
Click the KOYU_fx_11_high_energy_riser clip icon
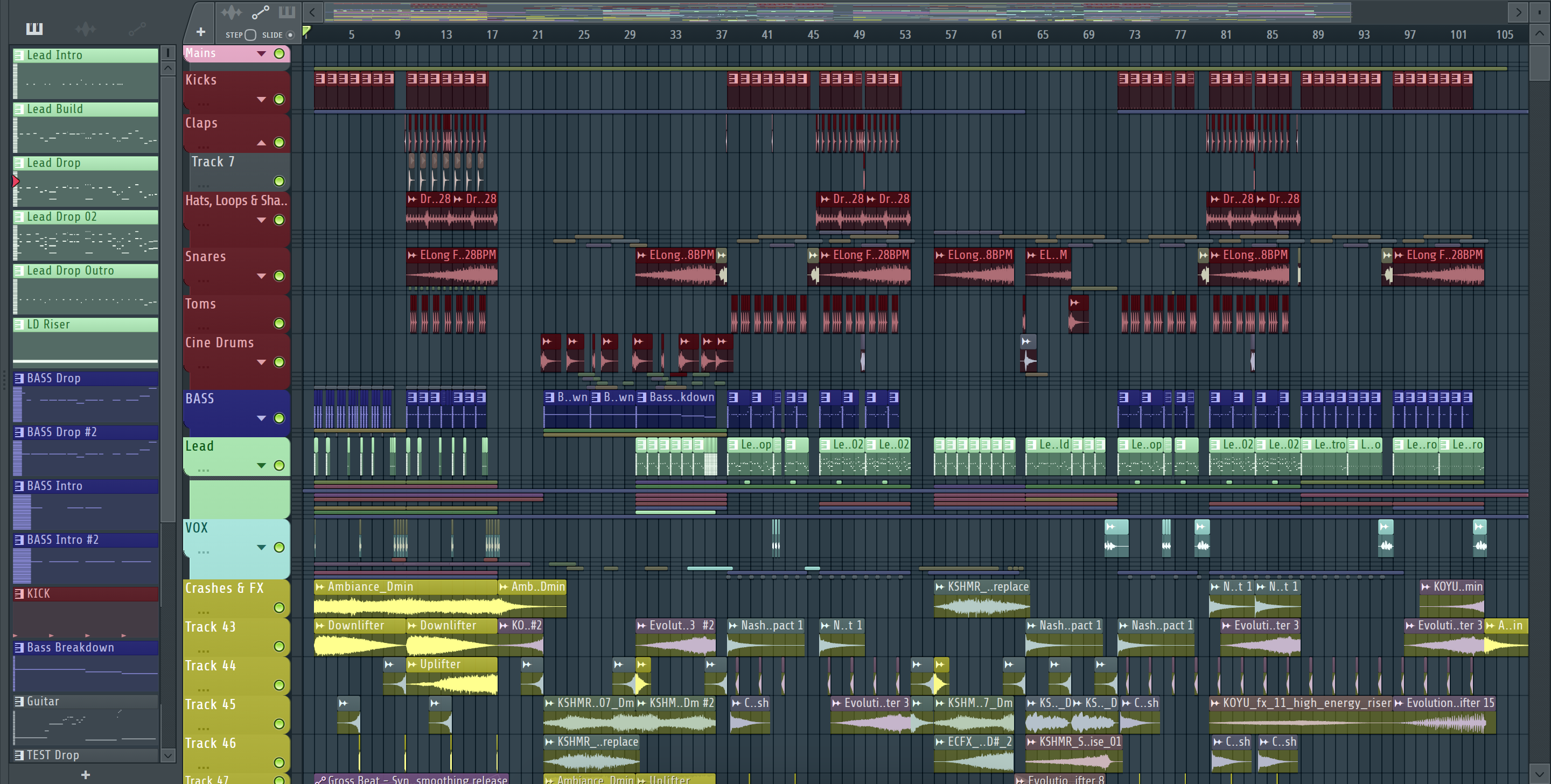point(1215,703)
